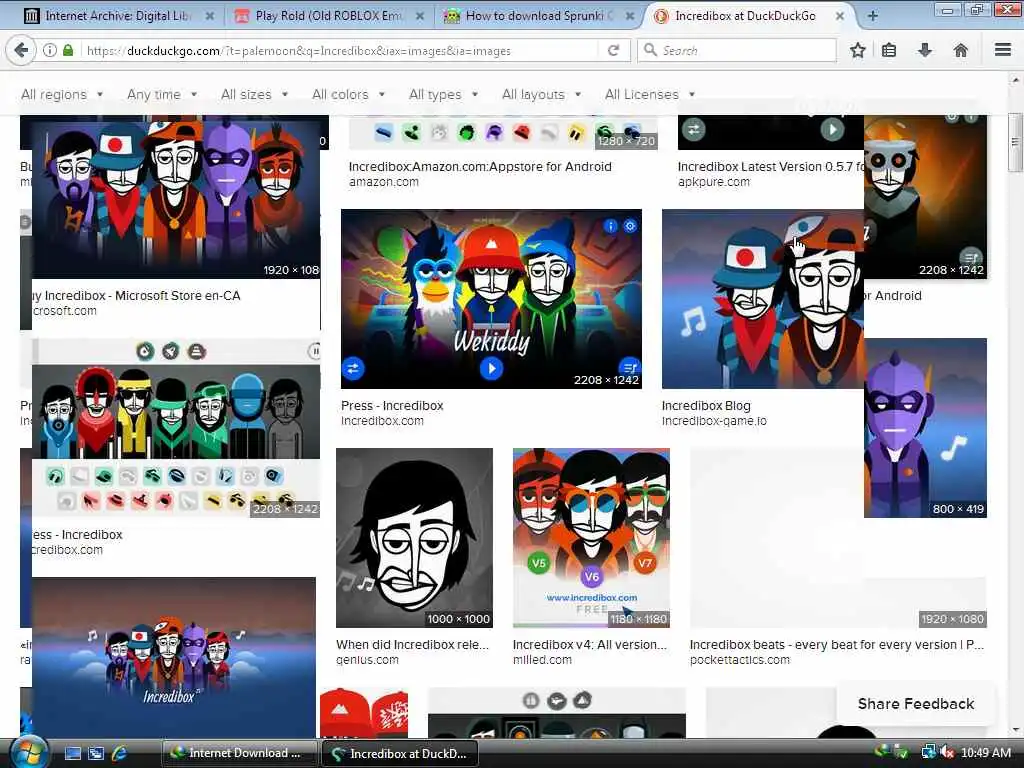Open amazon.com source link
Screen dimensions: 1024x768
tap(384, 182)
